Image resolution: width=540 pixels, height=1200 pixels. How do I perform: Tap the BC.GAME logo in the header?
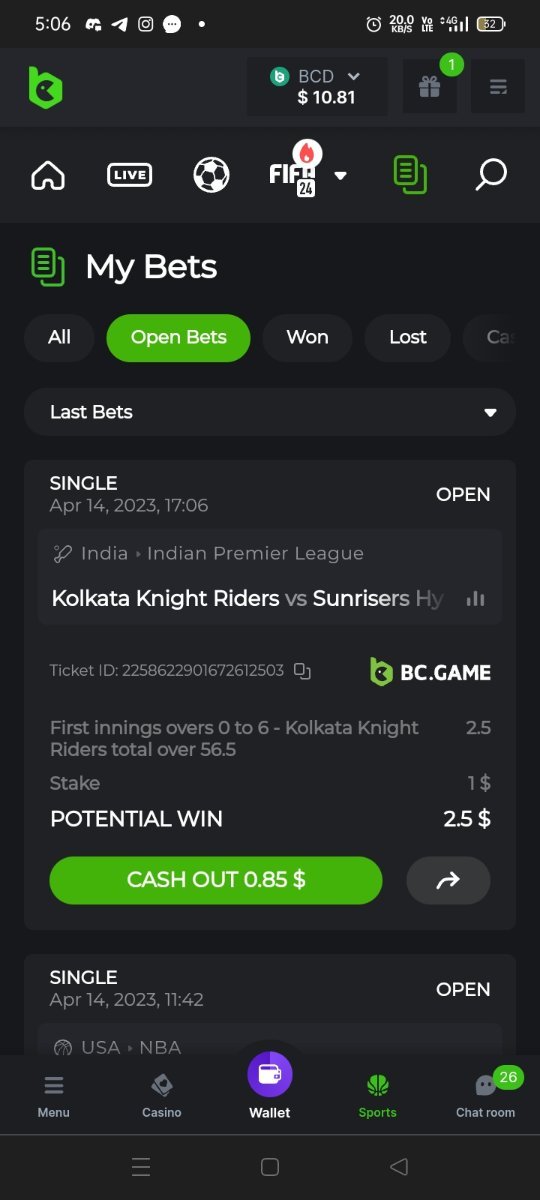[x=45, y=87]
